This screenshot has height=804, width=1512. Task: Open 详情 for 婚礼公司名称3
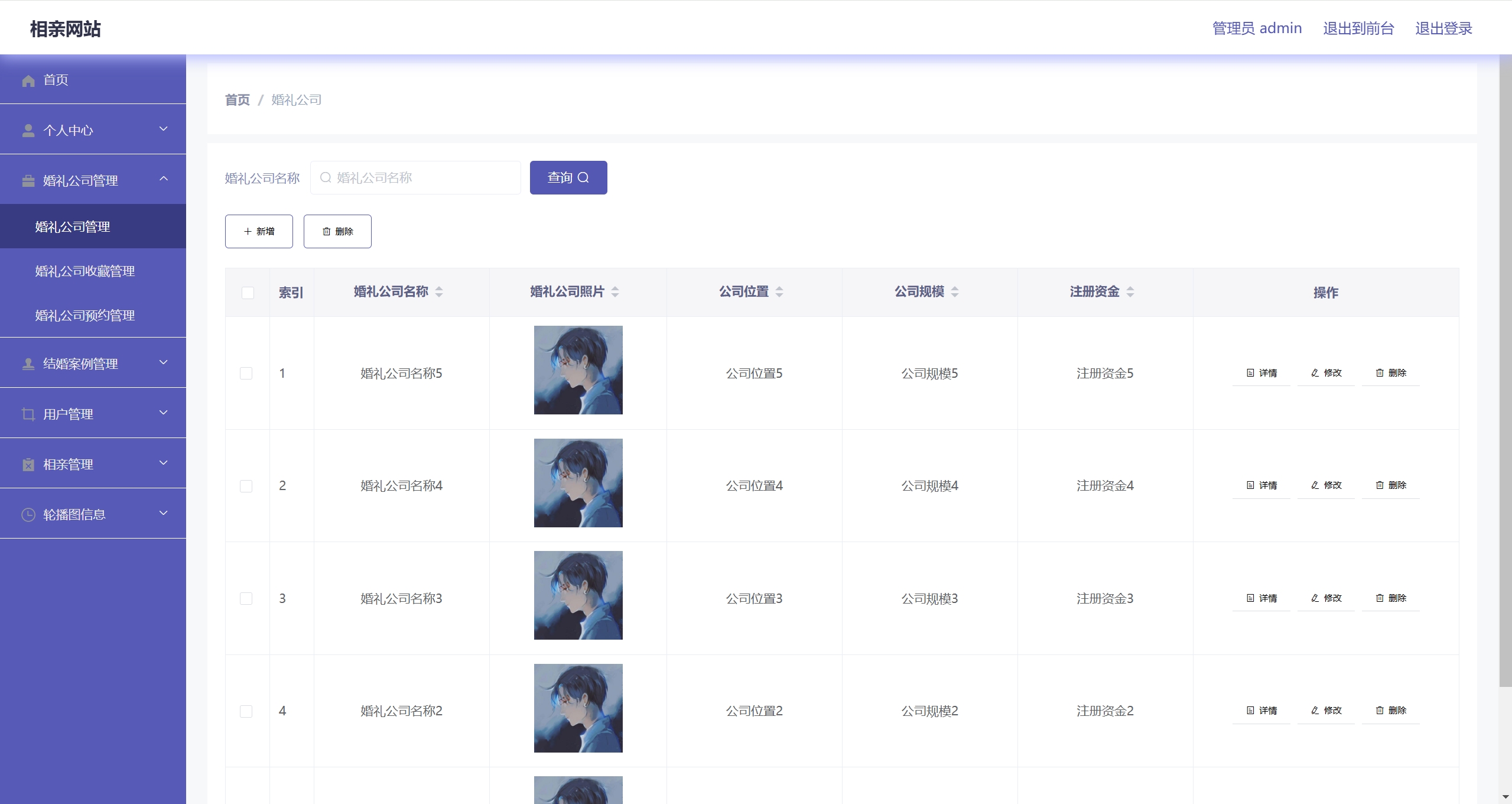(1261, 598)
